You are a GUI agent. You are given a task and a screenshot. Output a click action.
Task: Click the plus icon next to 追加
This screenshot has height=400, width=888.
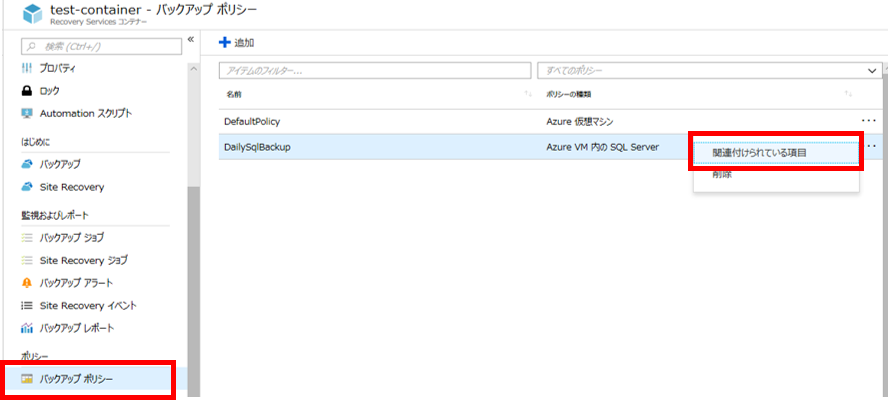tap(225, 42)
